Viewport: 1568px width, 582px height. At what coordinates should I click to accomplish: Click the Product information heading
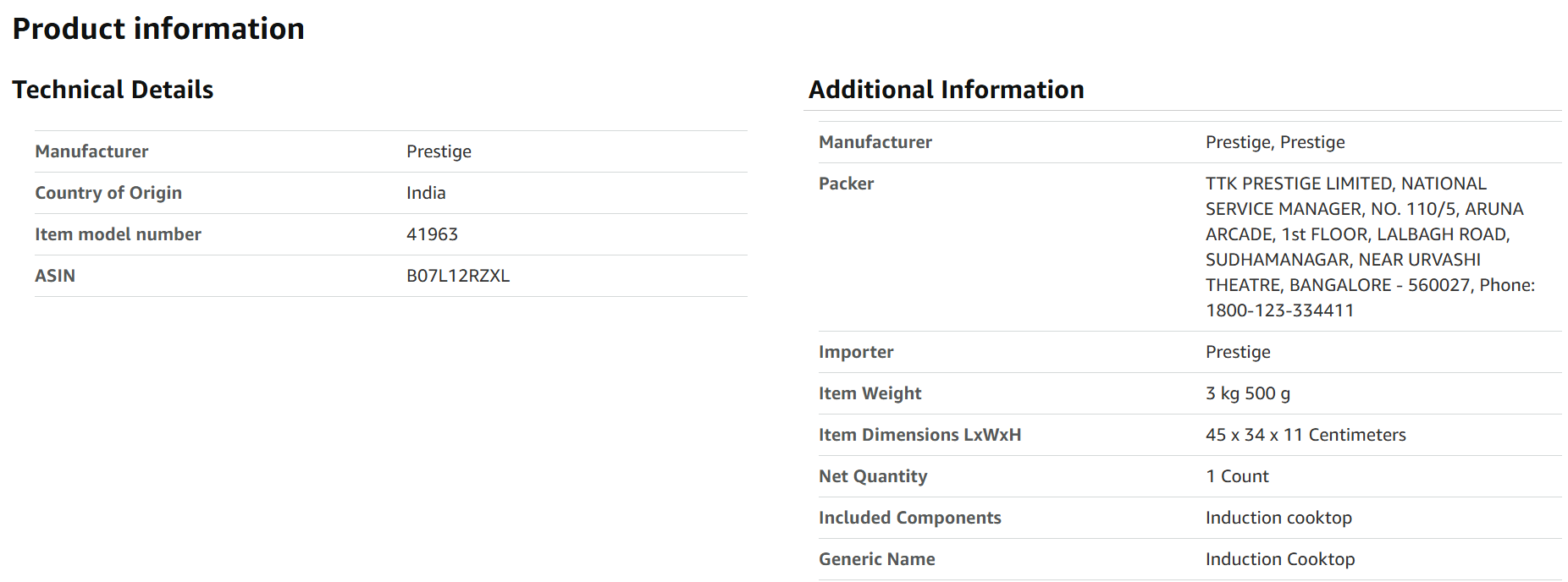click(x=158, y=29)
